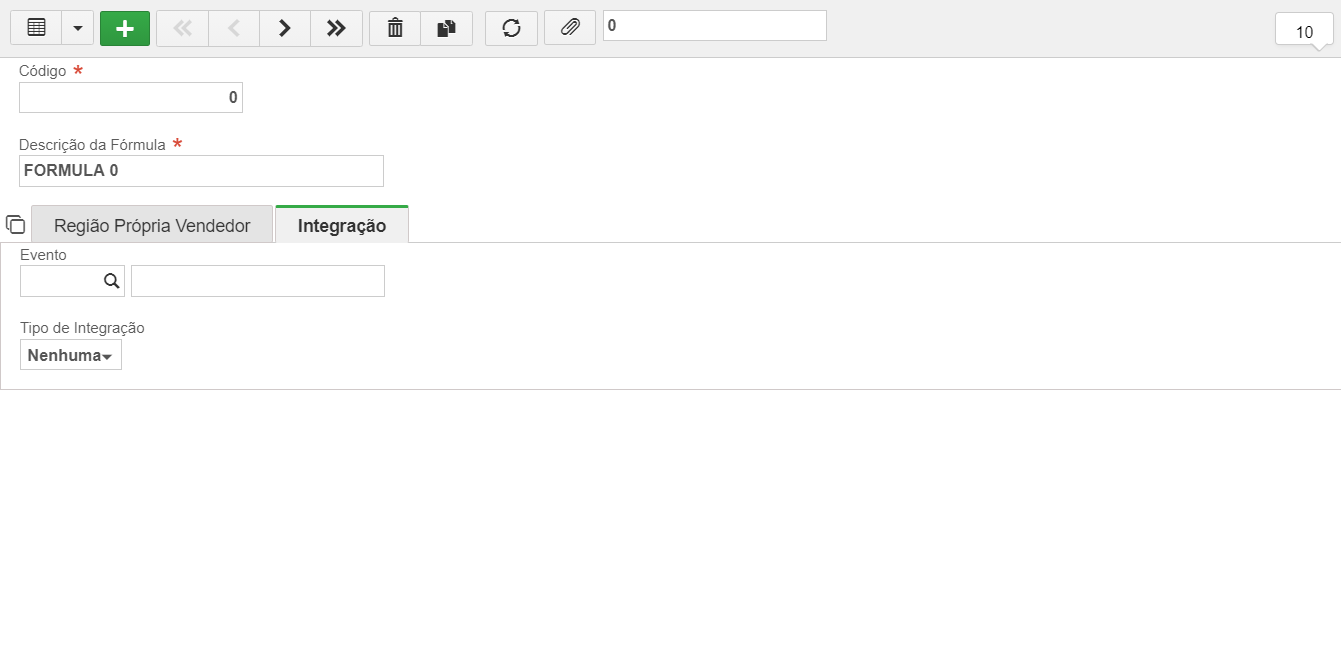Jump to last record with double-right arrows

(x=337, y=28)
